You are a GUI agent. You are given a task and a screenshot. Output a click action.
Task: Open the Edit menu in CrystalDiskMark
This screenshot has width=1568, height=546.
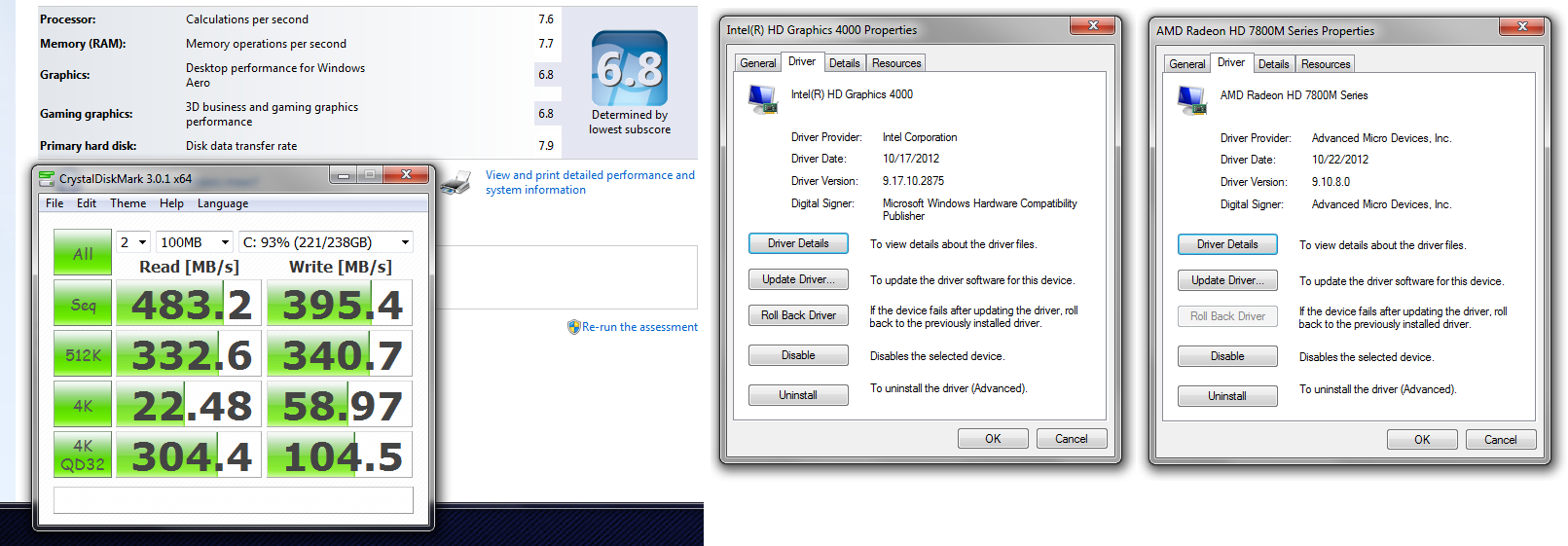(x=87, y=203)
